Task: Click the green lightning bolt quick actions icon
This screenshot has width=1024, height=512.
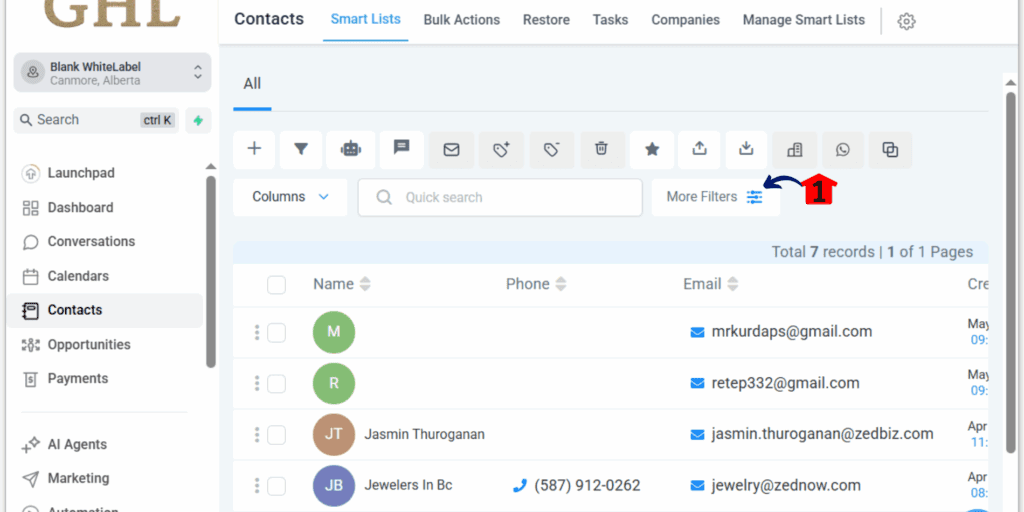Action: click(198, 120)
